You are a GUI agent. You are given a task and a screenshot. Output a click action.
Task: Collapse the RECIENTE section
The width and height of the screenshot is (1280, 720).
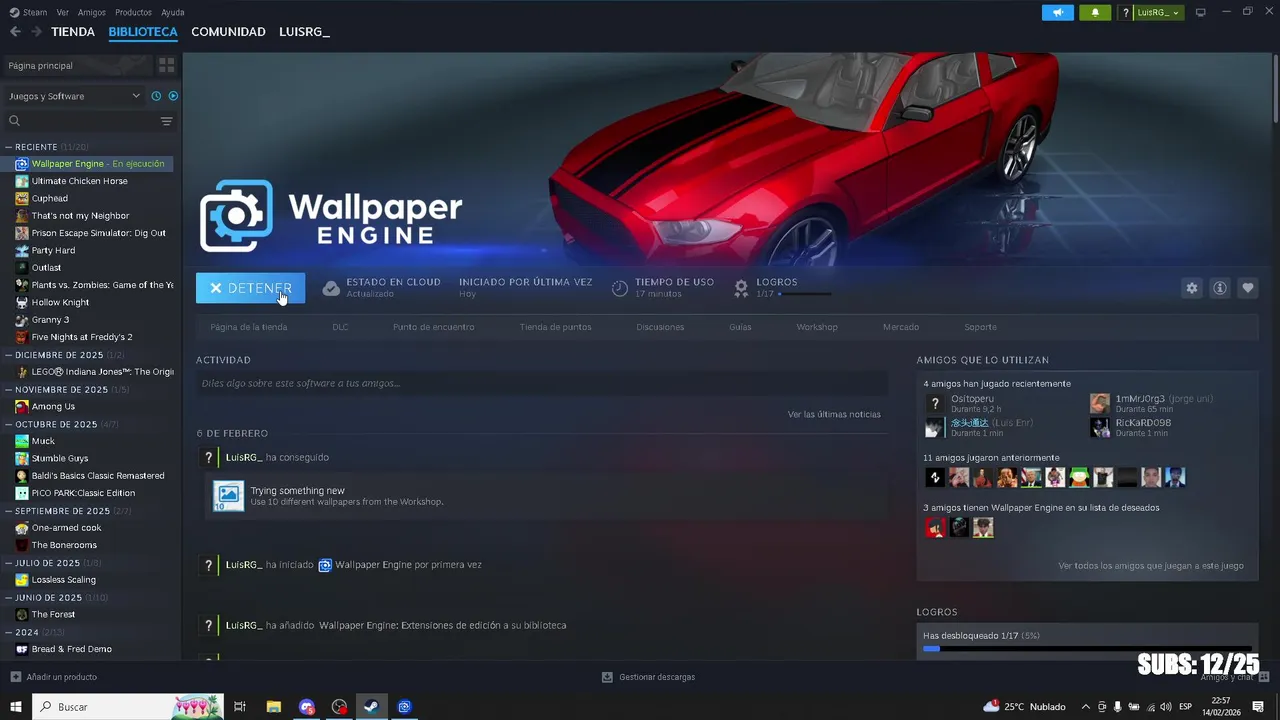click(x=9, y=147)
